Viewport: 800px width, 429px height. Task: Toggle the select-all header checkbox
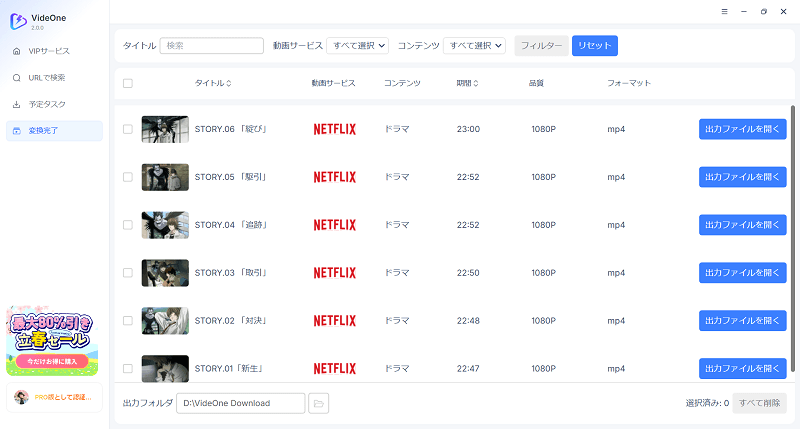[x=128, y=83]
